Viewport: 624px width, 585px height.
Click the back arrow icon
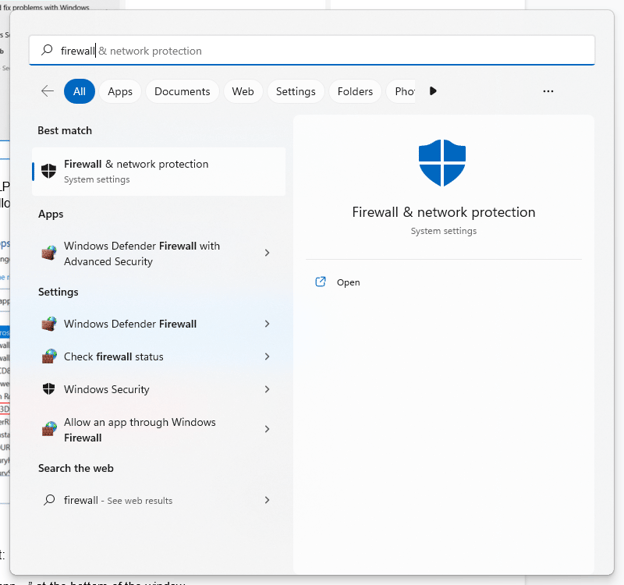tap(47, 91)
